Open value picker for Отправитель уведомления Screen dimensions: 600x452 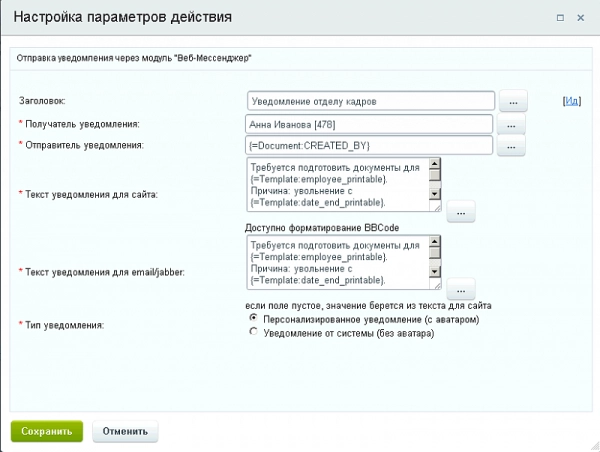click(x=512, y=147)
